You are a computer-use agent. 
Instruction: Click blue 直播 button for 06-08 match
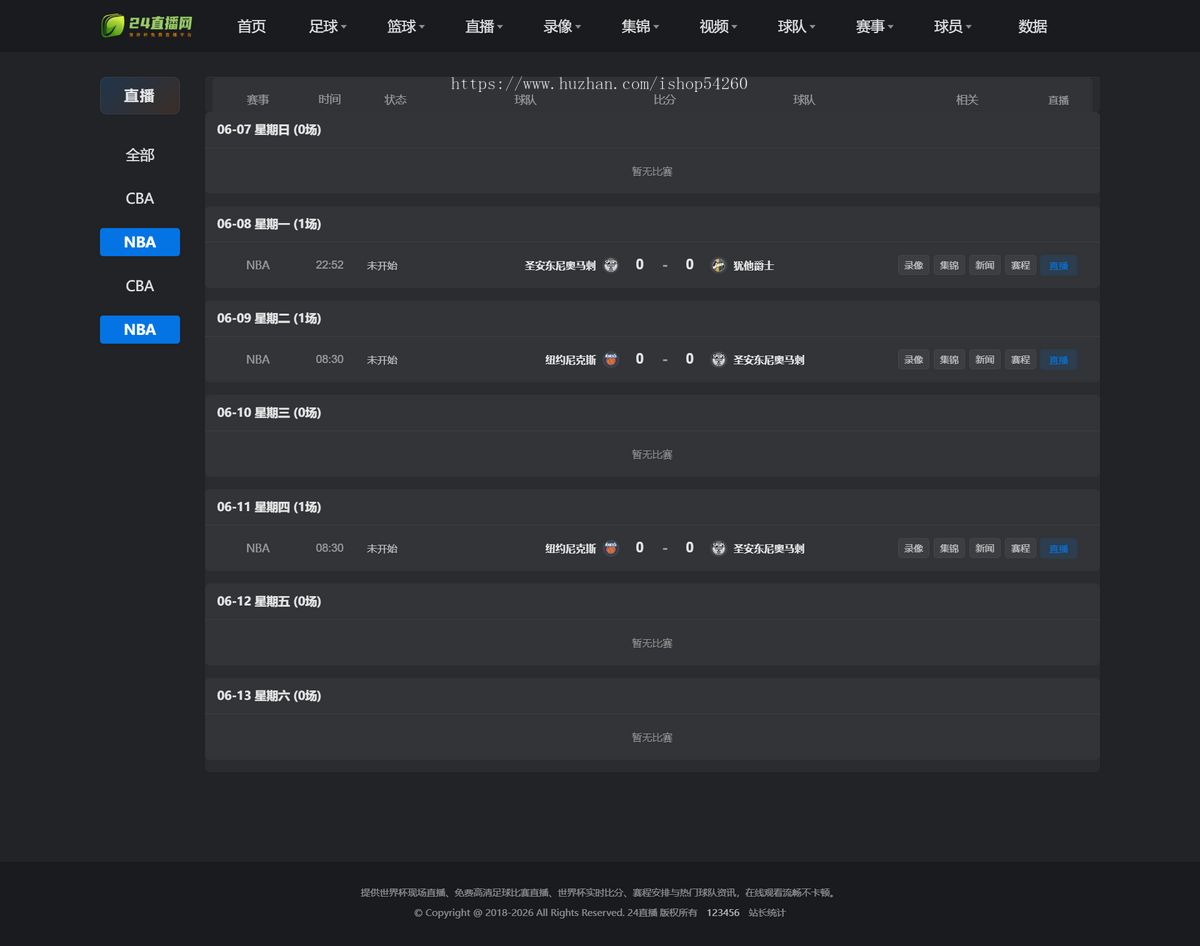tap(1058, 265)
